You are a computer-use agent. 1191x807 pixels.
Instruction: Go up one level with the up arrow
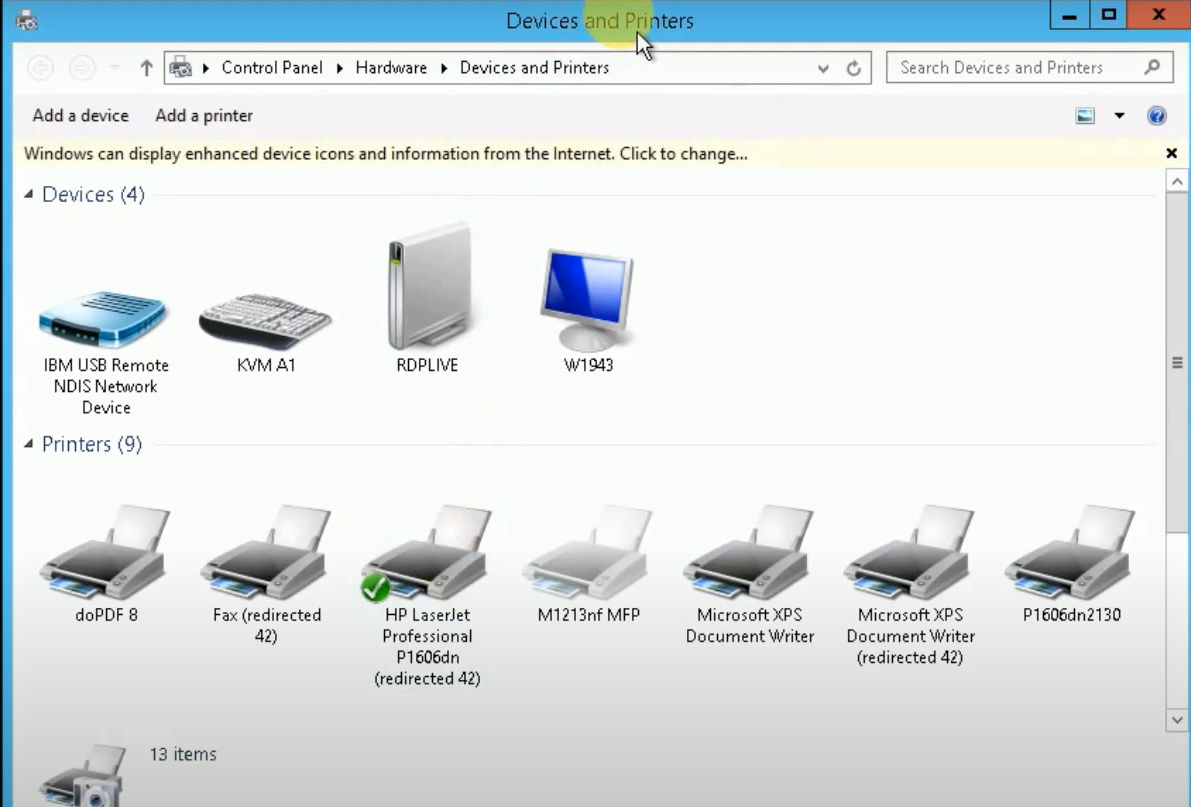pyautogui.click(x=147, y=68)
